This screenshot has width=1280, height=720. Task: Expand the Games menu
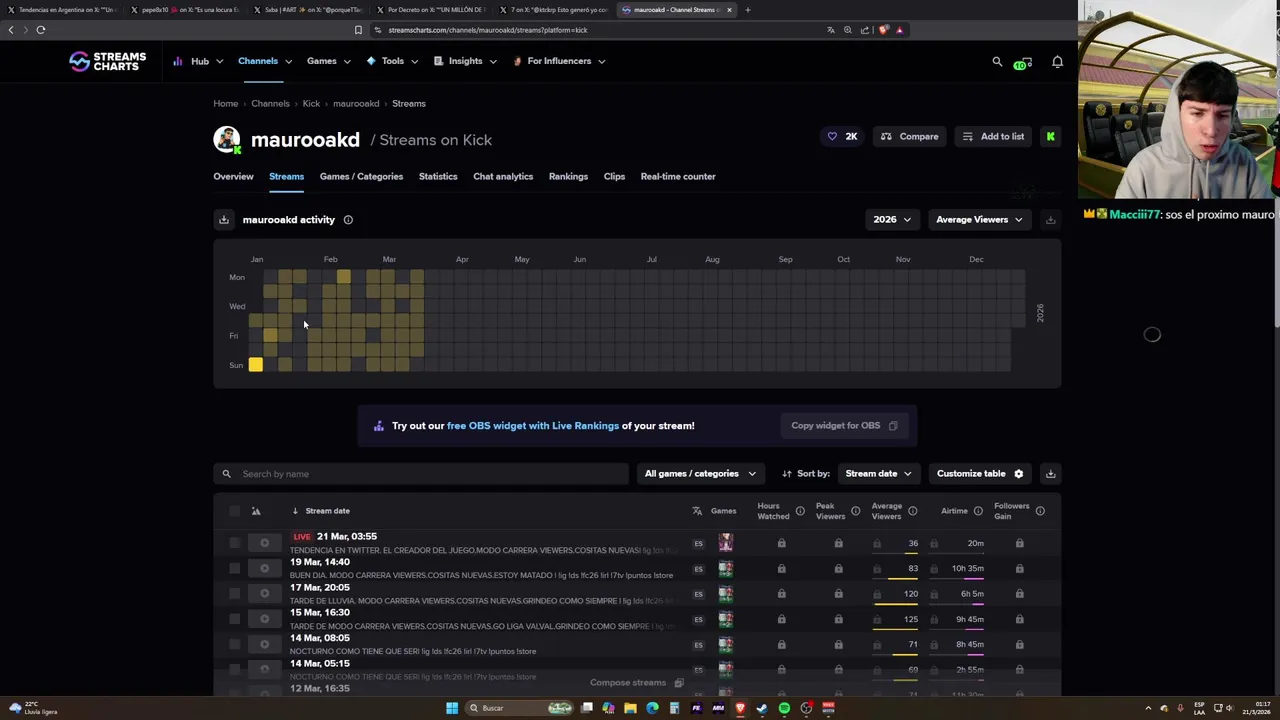click(328, 61)
